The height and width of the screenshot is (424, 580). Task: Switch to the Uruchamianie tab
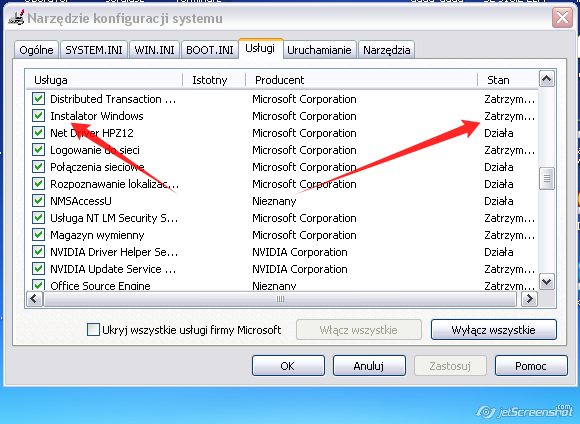click(319, 50)
